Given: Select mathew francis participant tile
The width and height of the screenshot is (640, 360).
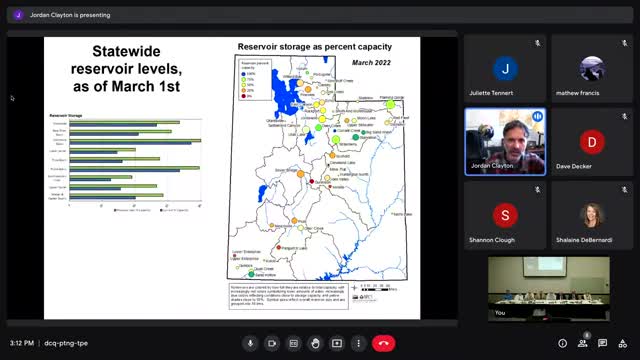Looking at the screenshot, I should [592, 69].
